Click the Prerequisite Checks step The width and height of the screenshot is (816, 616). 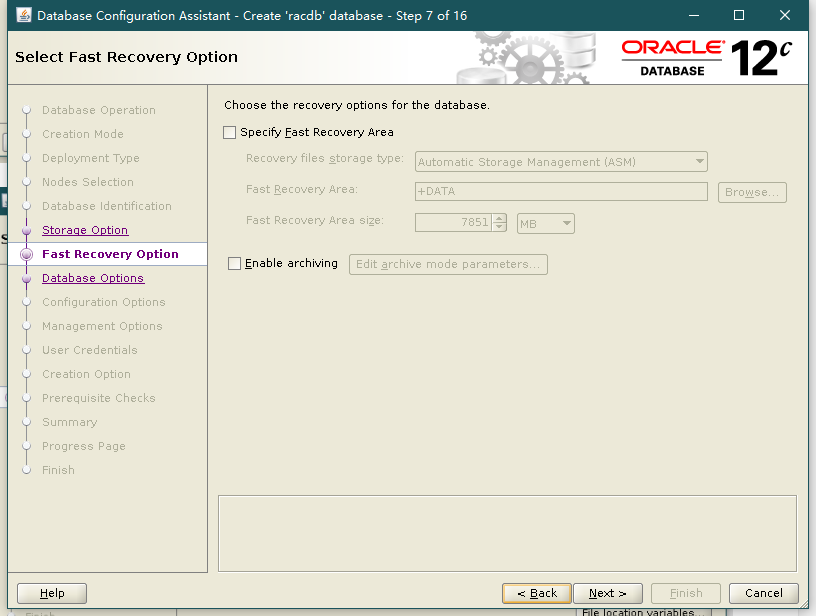[x=98, y=398]
